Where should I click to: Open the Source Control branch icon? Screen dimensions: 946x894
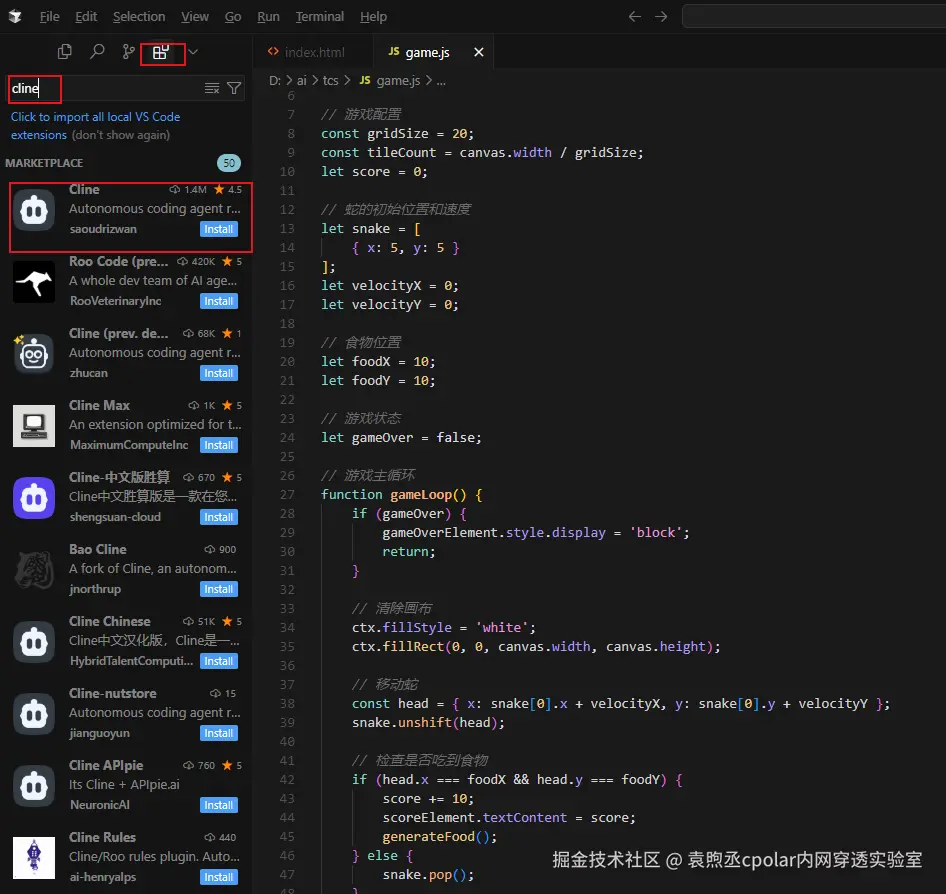(x=128, y=52)
